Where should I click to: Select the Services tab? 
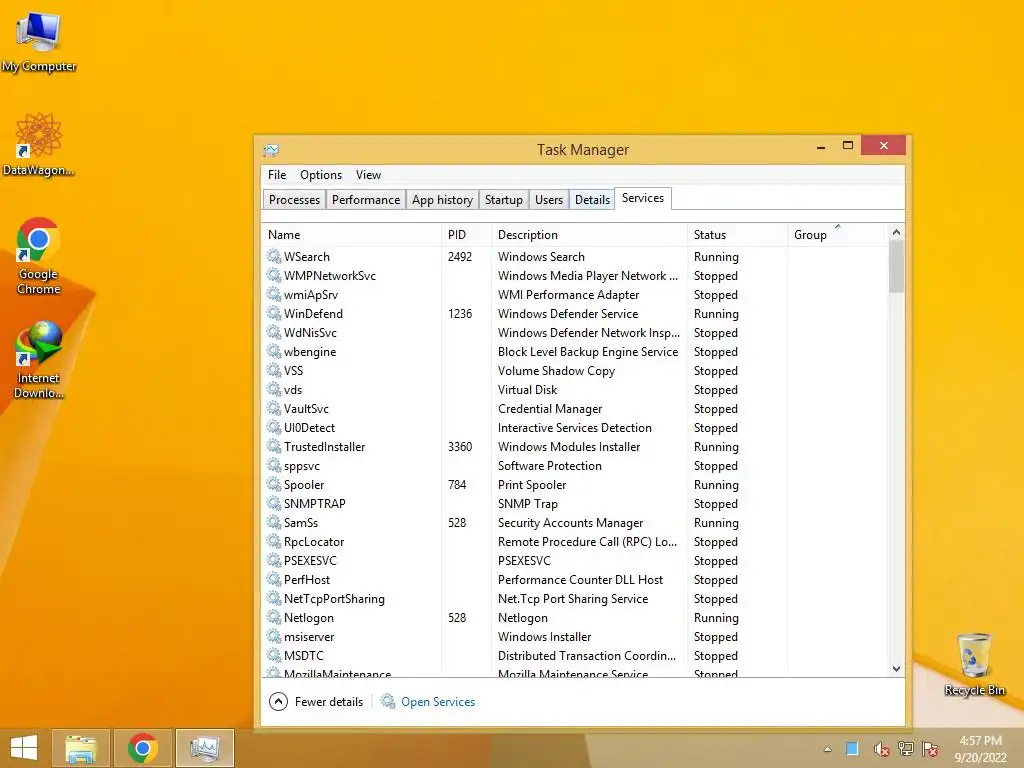[643, 198]
